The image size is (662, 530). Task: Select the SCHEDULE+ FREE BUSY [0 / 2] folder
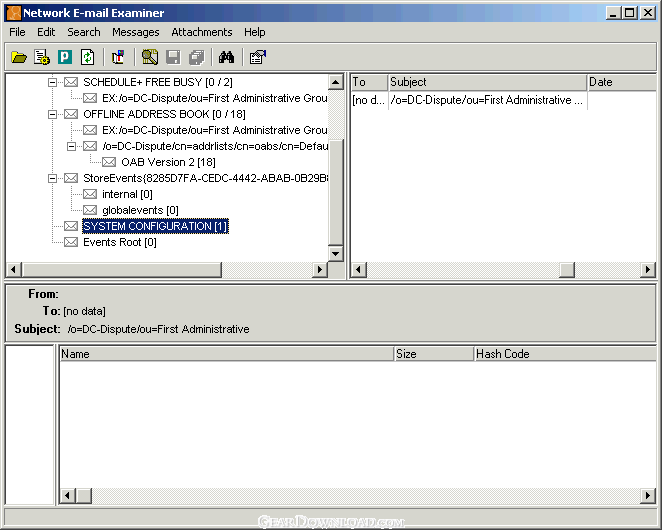158,82
